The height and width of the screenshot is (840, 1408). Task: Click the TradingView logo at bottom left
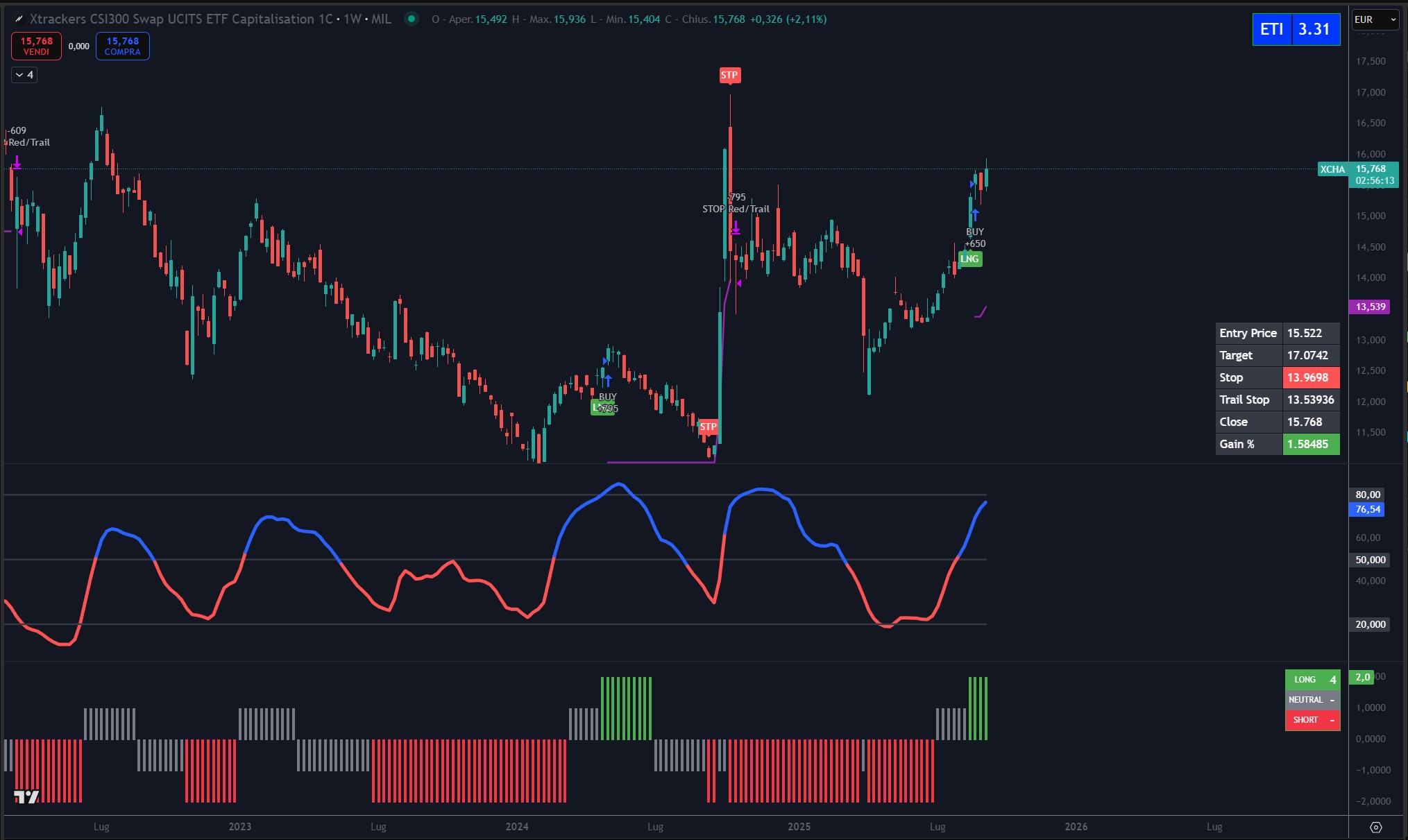tap(26, 796)
